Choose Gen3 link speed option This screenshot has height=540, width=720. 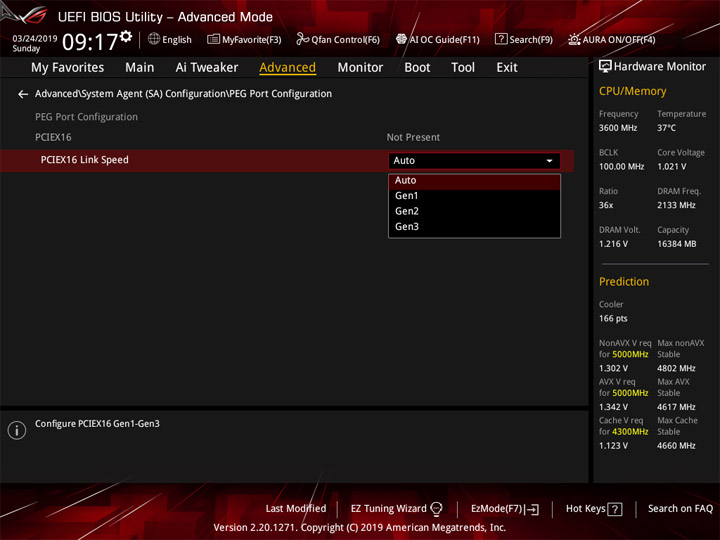tap(474, 226)
